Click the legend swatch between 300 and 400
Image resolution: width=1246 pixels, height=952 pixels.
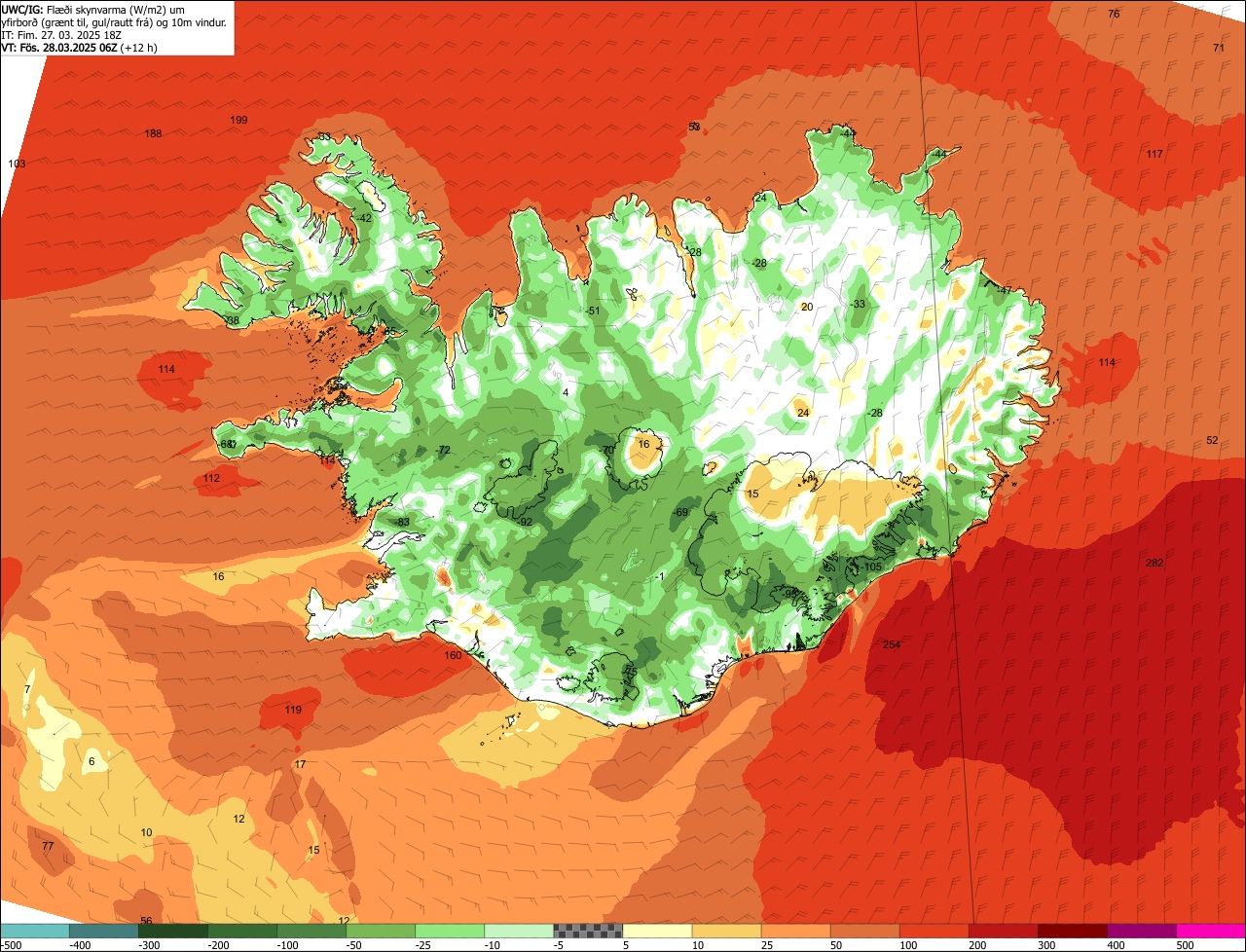pyautogui.click(x=1072, y=931)
